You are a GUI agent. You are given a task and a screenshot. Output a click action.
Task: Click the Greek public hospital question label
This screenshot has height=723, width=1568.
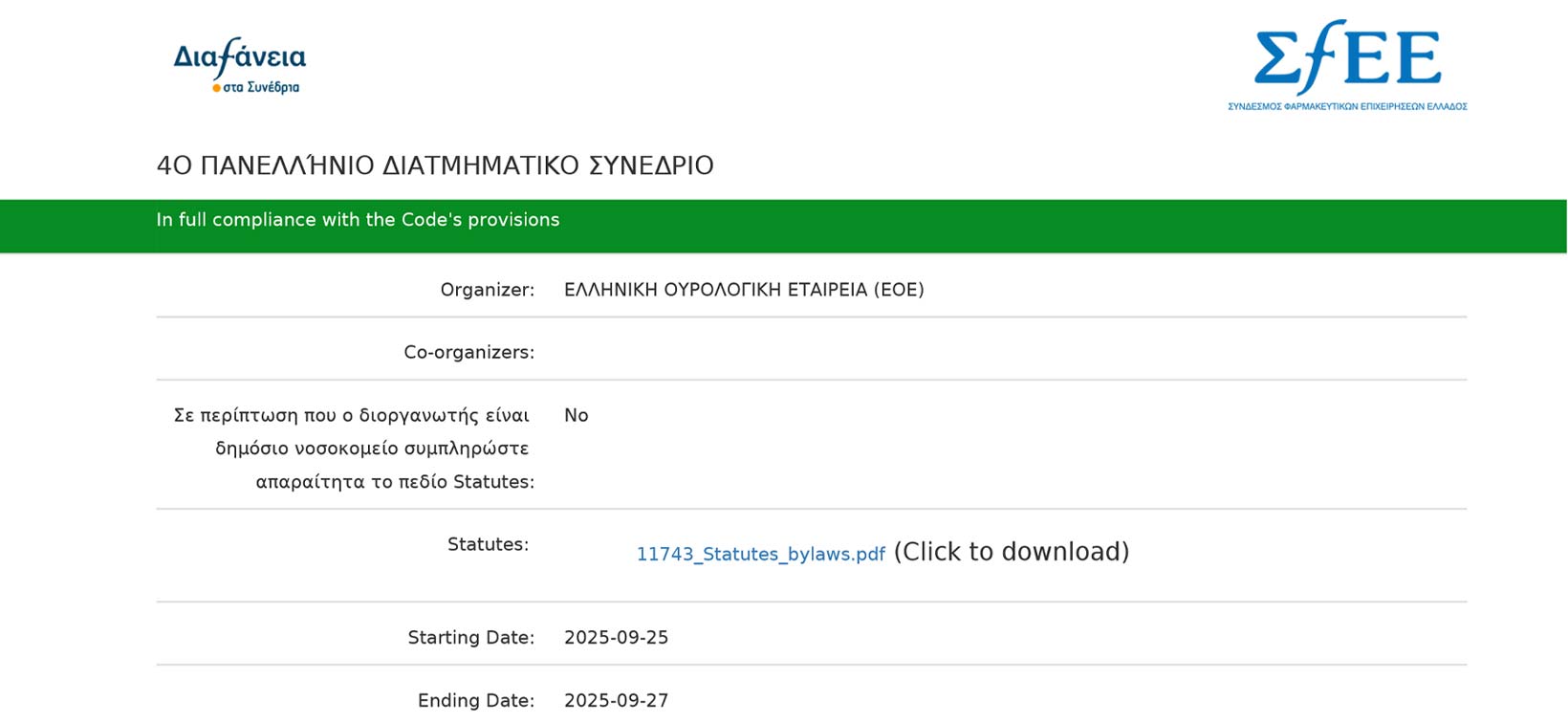click(x=353, y=449)
